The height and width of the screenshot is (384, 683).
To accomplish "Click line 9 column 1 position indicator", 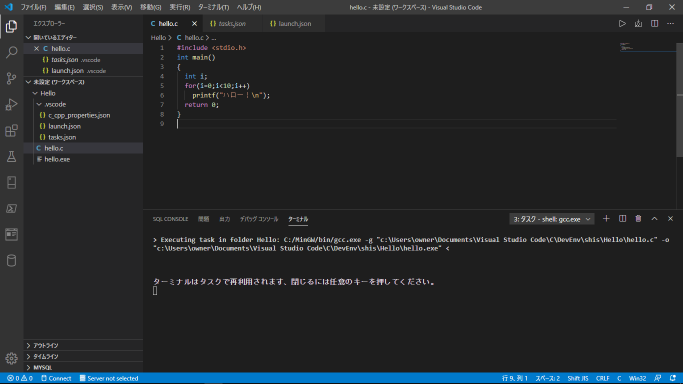I will pyautogui.click(x=514, y=378).
